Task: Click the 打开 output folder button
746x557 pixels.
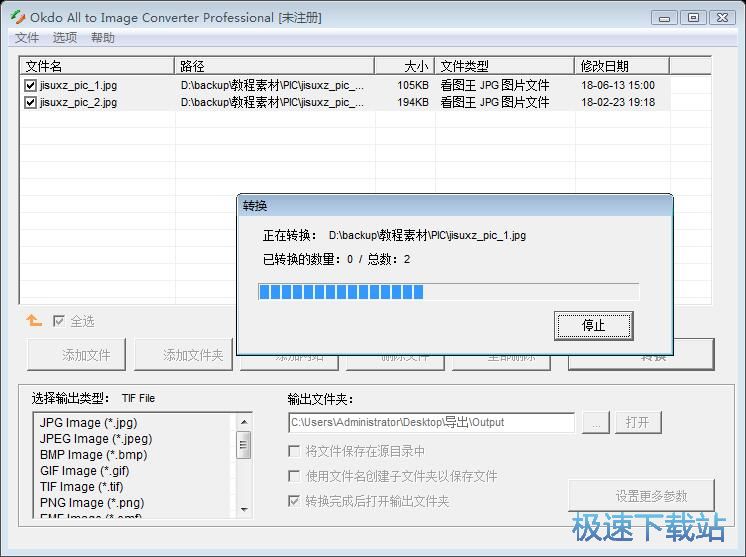Action: 638,422
